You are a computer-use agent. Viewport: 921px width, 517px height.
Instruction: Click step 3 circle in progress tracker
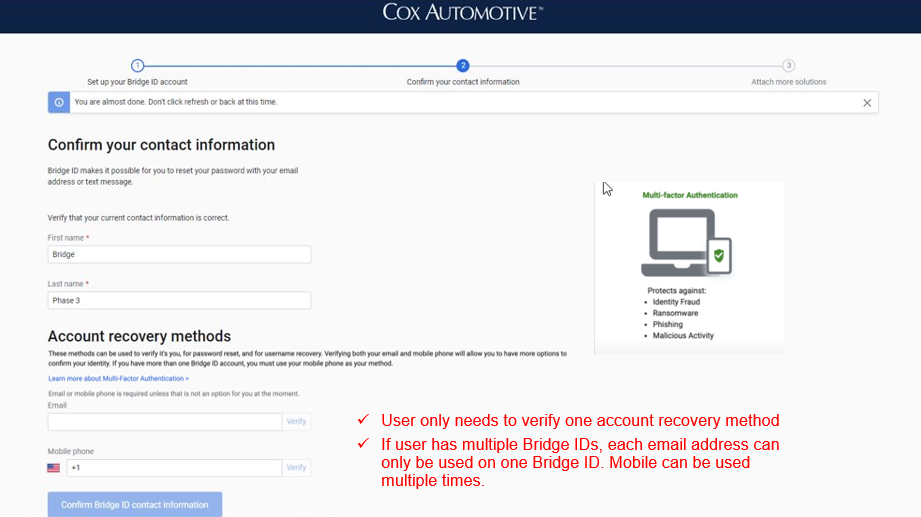pyautogui.click(x=788, y=65)
